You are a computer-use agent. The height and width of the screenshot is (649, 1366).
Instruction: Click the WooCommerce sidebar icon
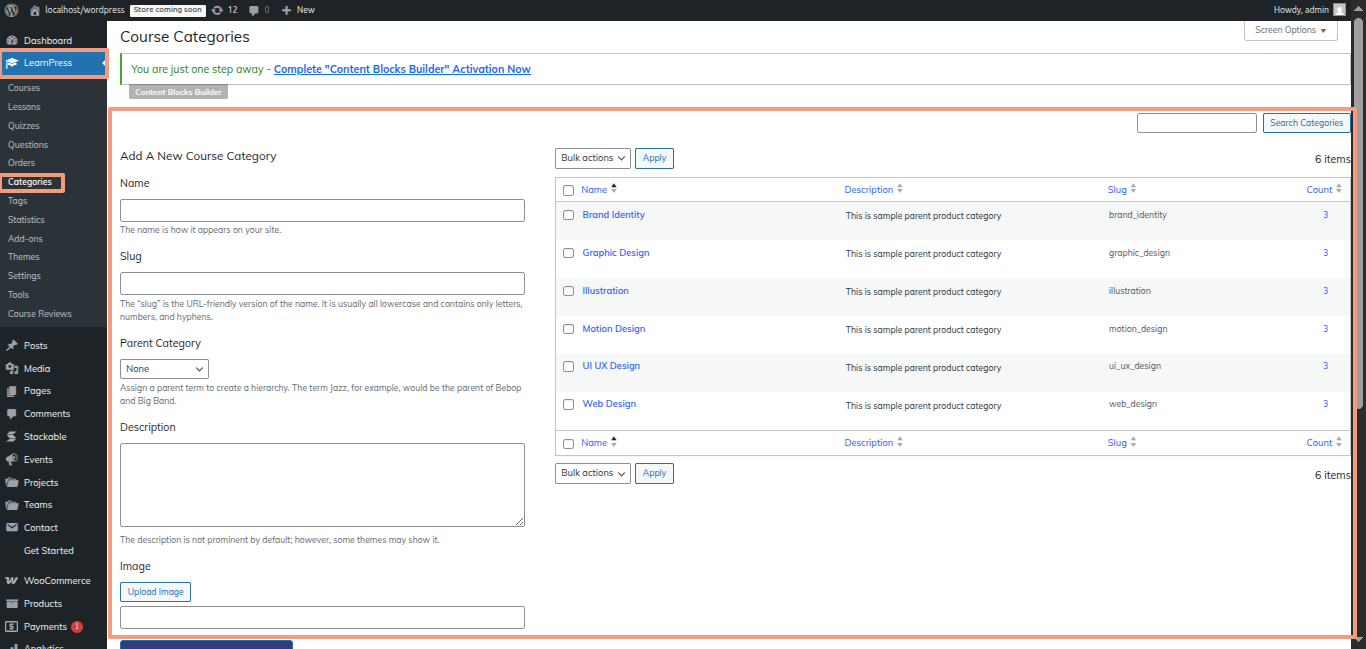[12, 581]
